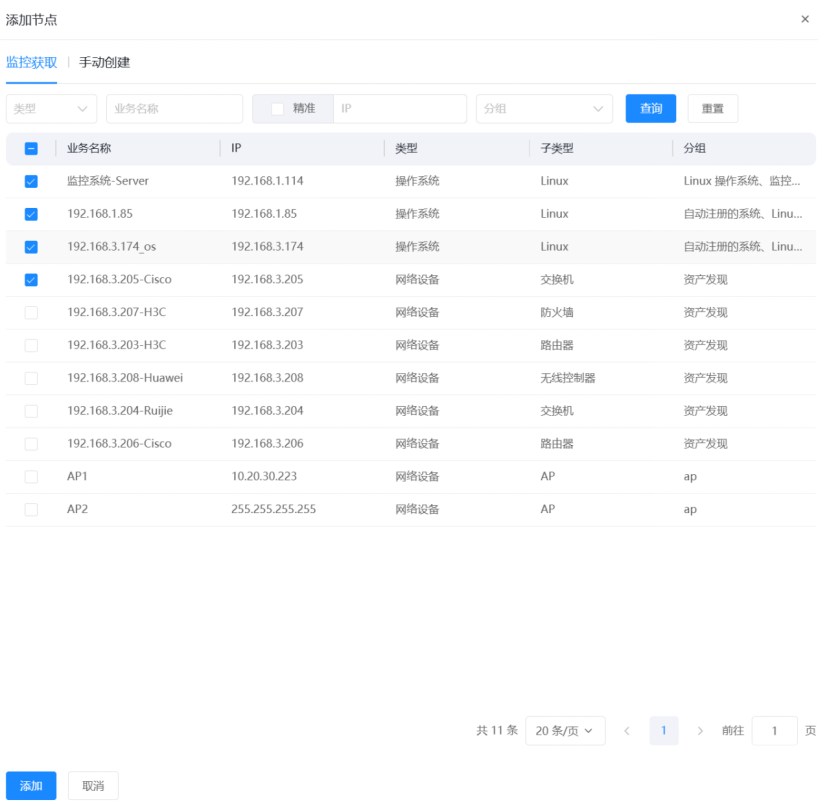818x812 pixels.
Task: Click the 业务名称 column header
Action: (x=89, y=148)
